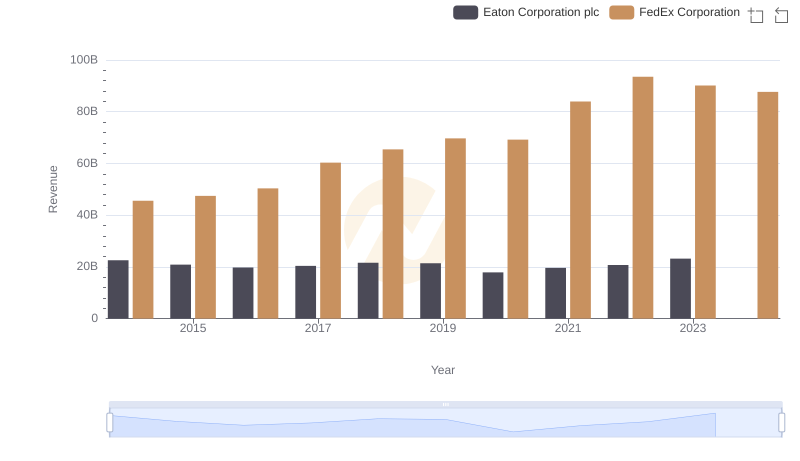This screenshot has height=461, width=800.
Task: Select the FedEx bar for 2015
Action: [x=206, y=257]
